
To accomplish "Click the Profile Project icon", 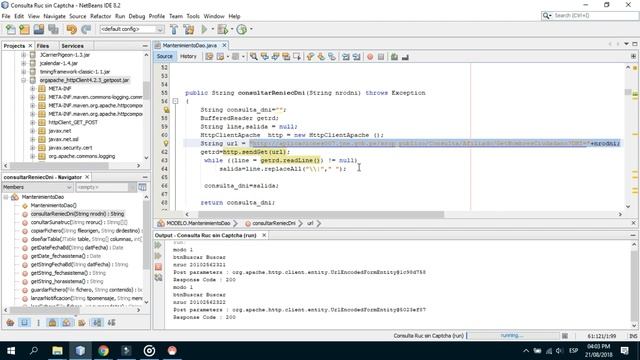I will (x=242, y=29).
